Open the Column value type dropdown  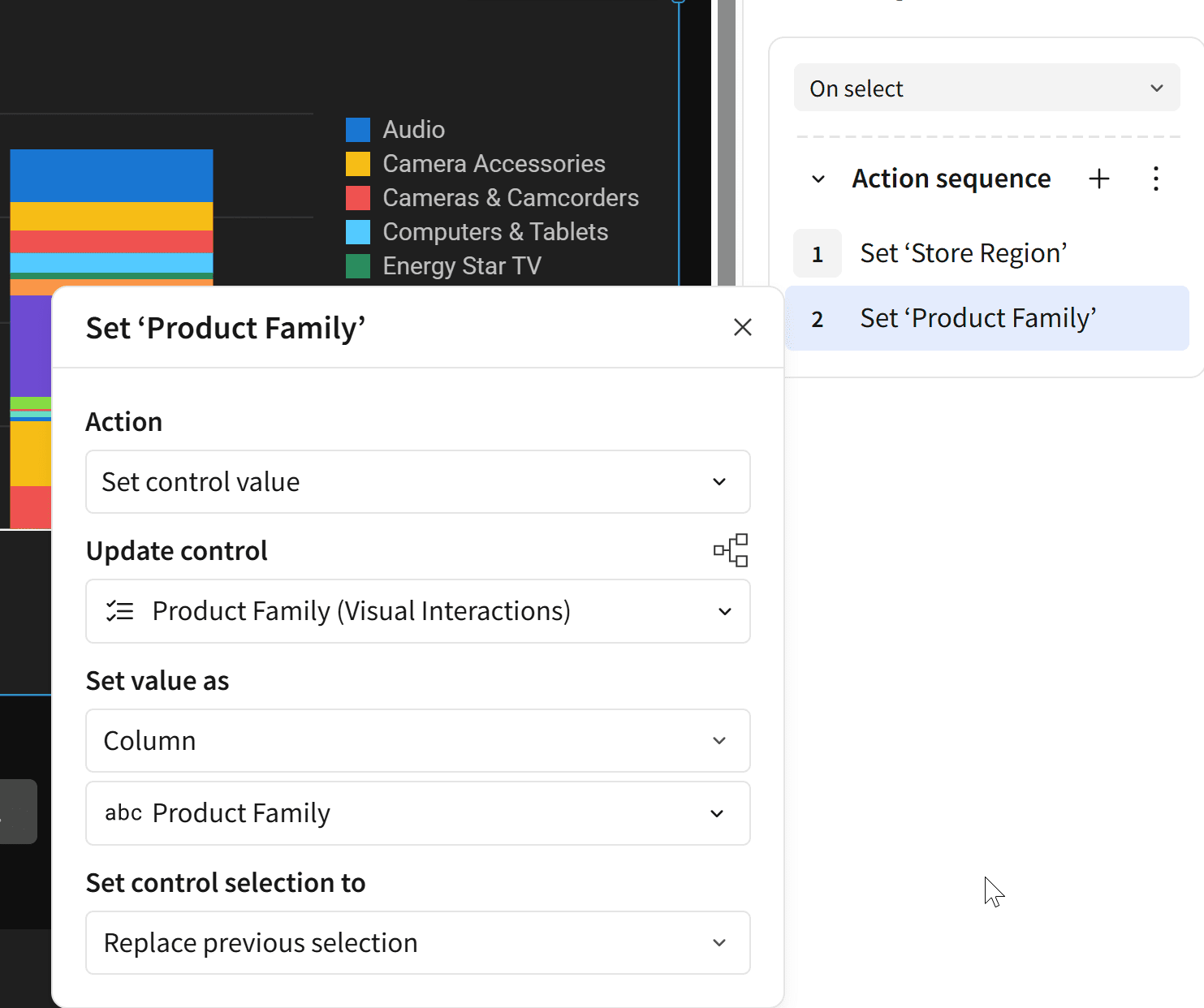[417, 740]
